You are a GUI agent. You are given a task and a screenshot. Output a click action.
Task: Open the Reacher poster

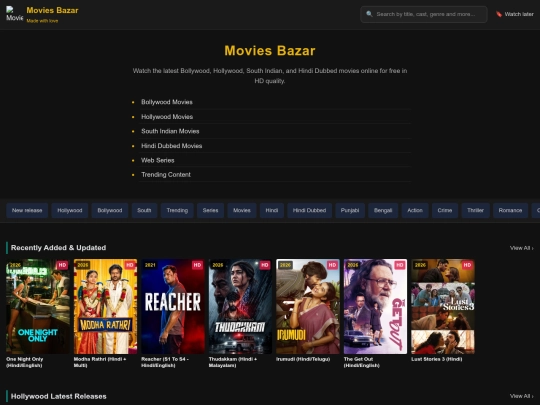click(x=173, y=307)
